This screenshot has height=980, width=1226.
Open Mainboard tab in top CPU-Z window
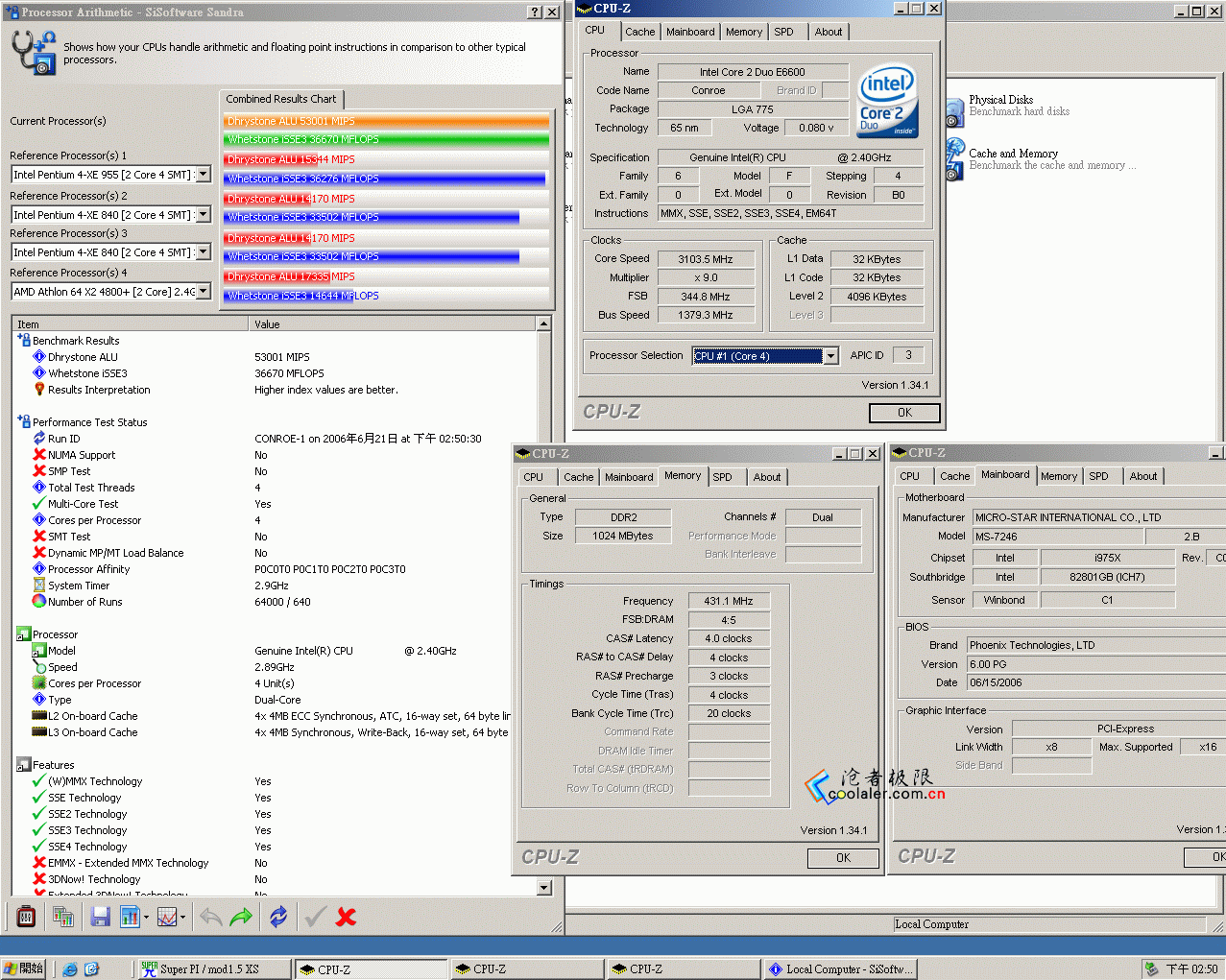click(x=690, y=32)
